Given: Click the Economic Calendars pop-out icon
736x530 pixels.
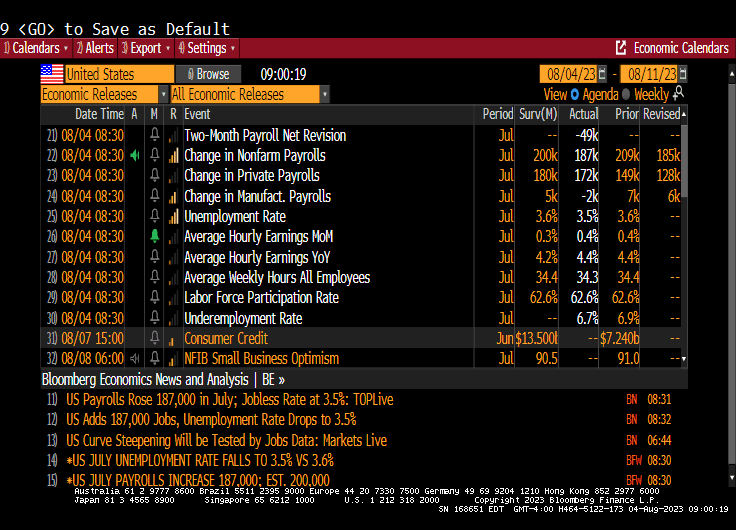Looking at the screenshot, I should (x=621, y=48).
